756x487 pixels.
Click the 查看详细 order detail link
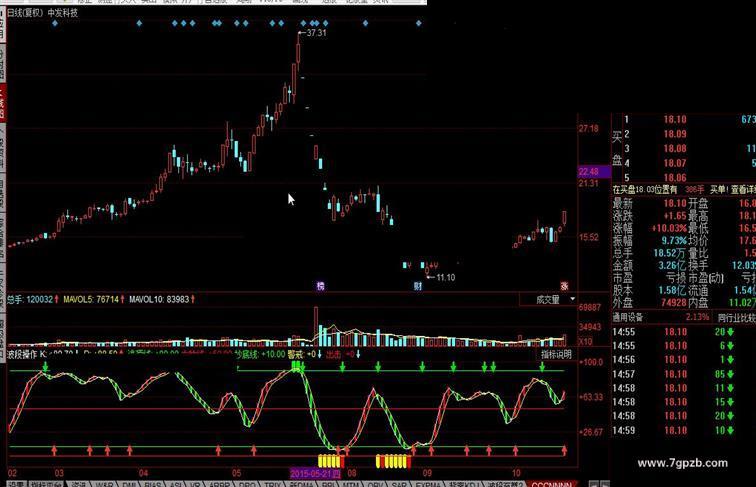[x=744, y=190]
